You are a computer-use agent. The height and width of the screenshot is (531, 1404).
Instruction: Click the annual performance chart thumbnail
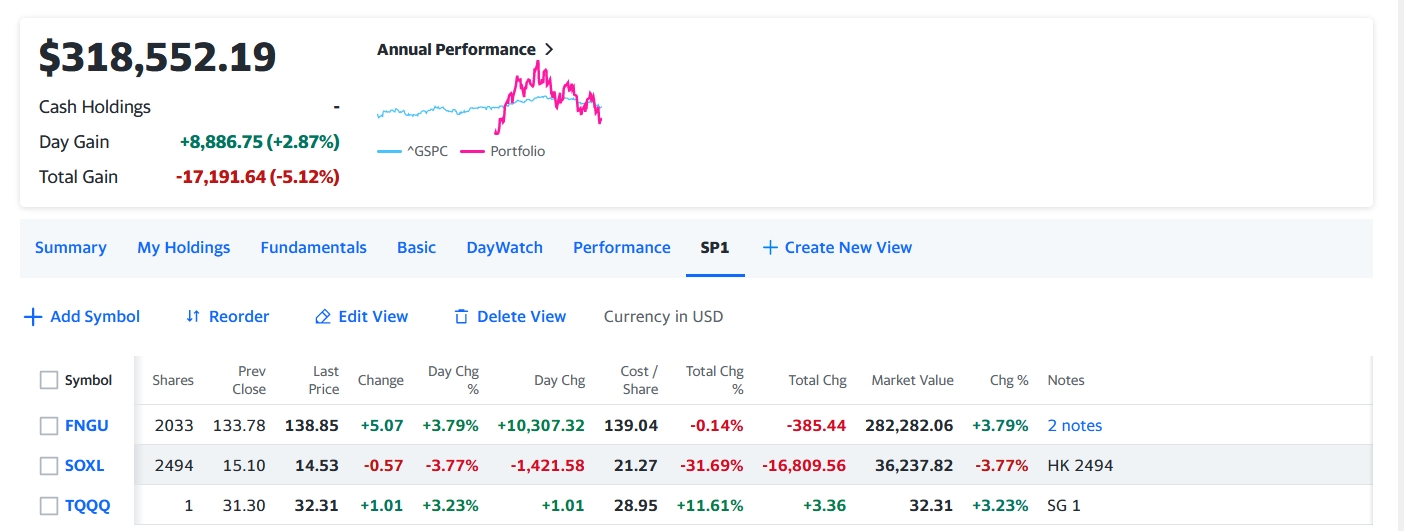(489, 100)
